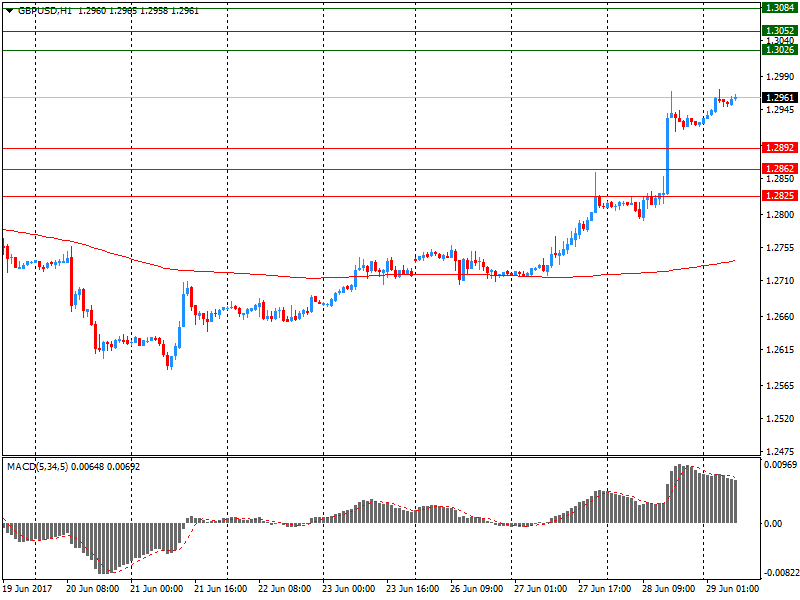Click the 1.3052 green price label
The image size is (800, 600).
[780, 31]
